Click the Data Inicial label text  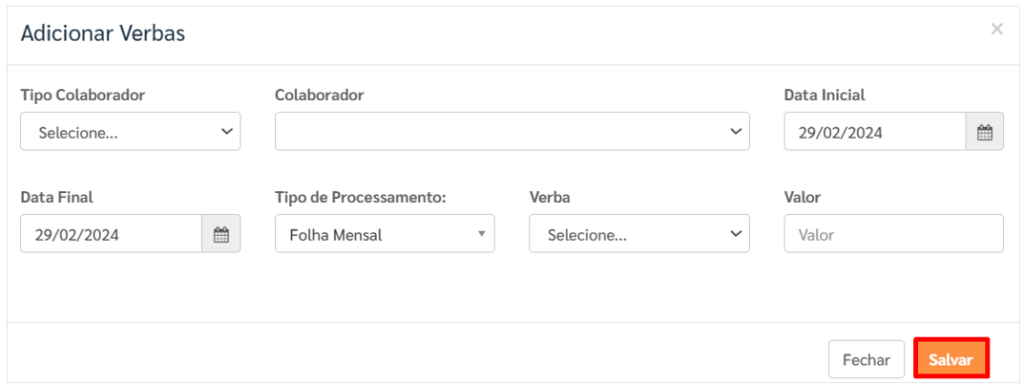point(824,95)
